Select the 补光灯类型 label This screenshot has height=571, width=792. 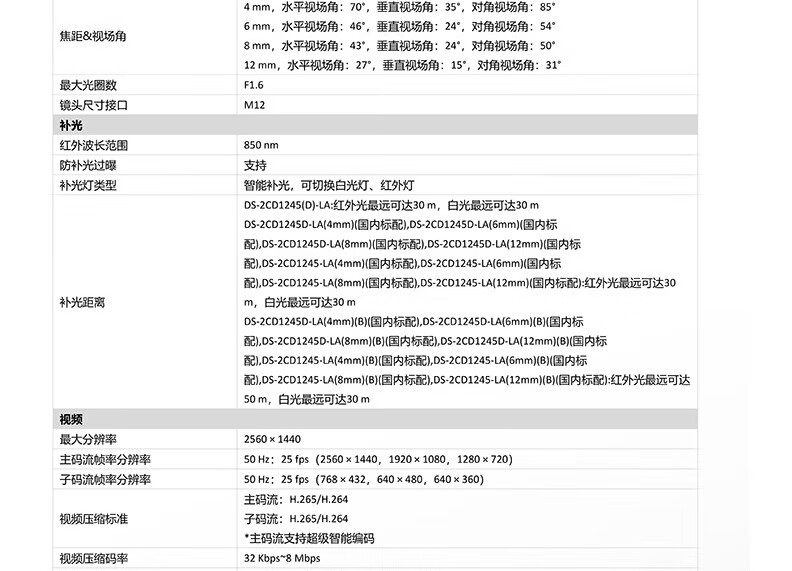pos(88,185)
